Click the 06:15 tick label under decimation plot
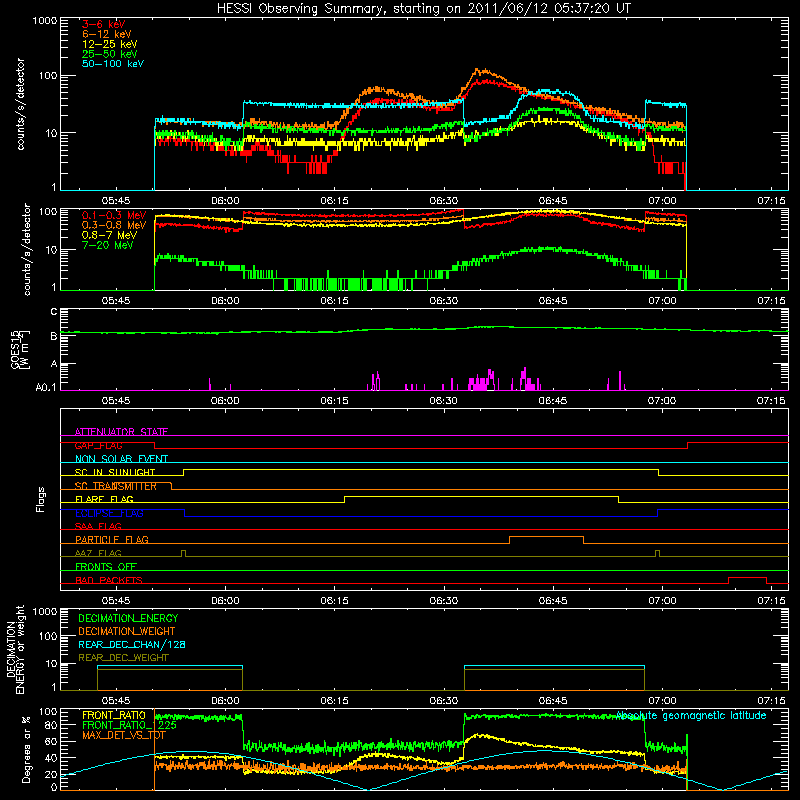This screenshot has width=800, height=800. [x=334, y=701]
